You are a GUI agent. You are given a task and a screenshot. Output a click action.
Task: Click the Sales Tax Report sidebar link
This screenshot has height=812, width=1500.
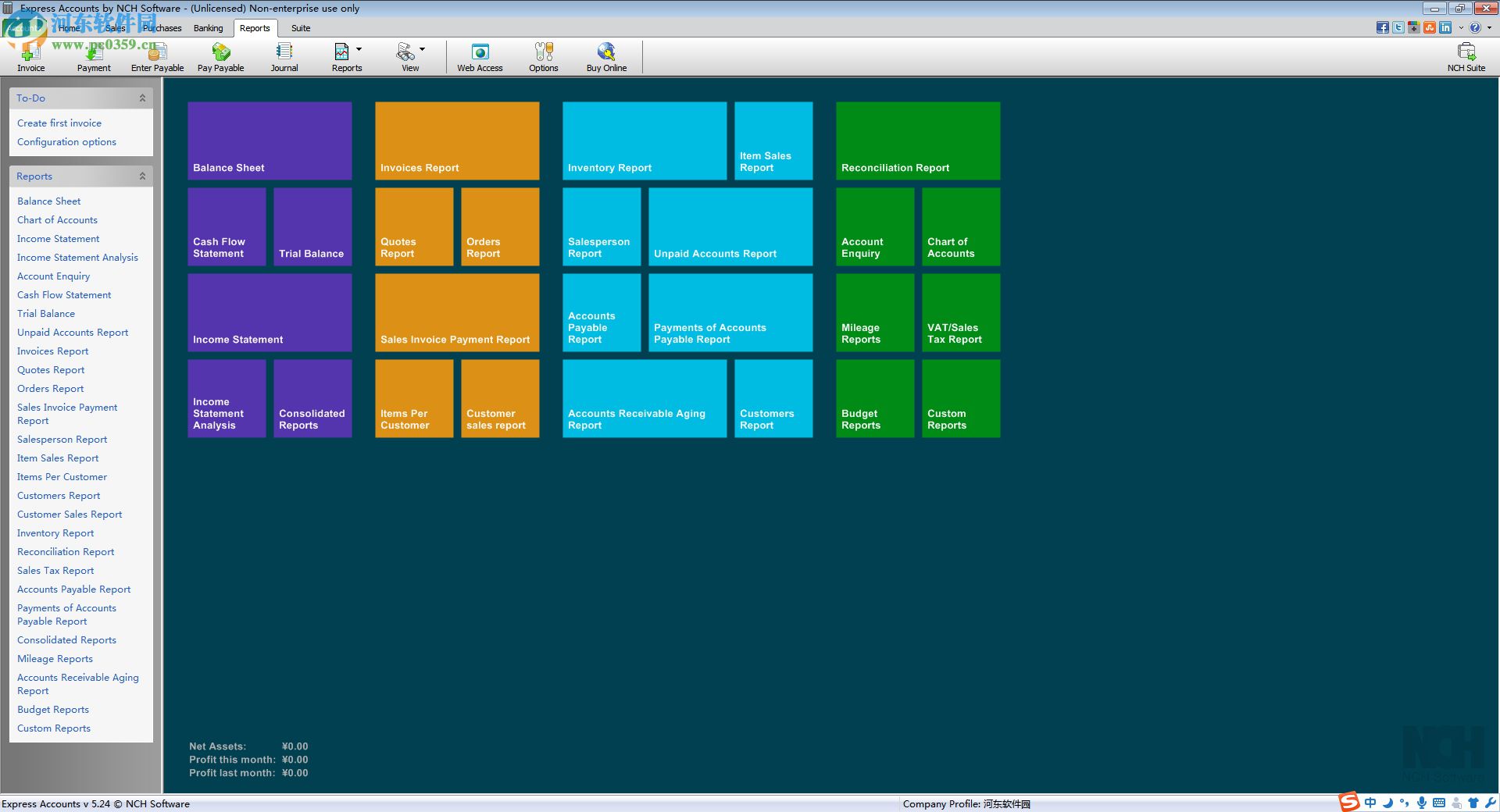55,571
